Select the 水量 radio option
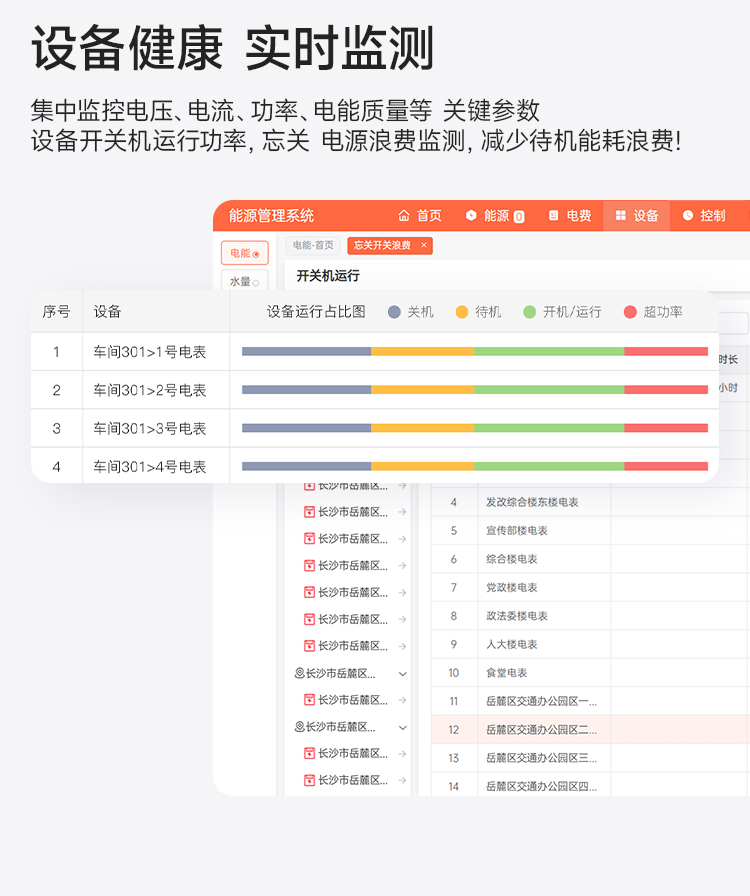 245,282
